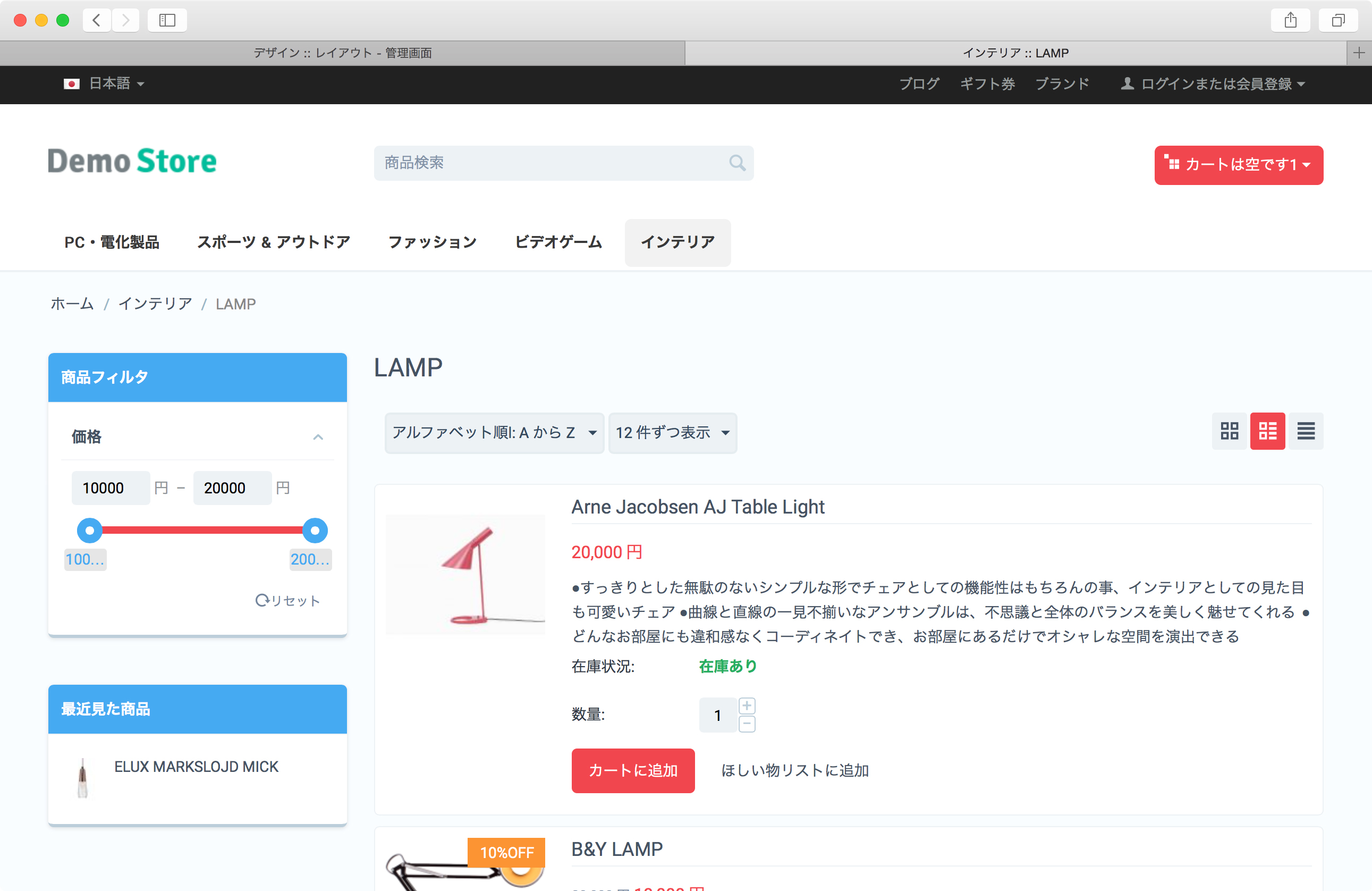Open ファッション category menu
1372x891 pixels.
tap(433, 242)
